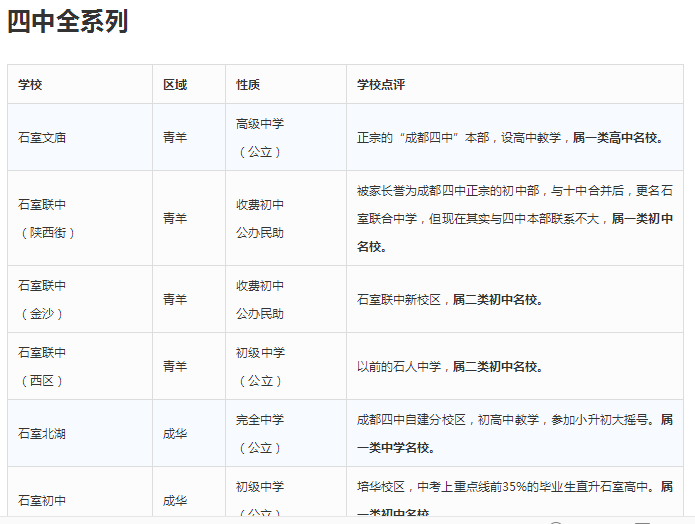Click the 学校点评 column header
This screenshot has height=524, width=695.
tap(381, 85)
